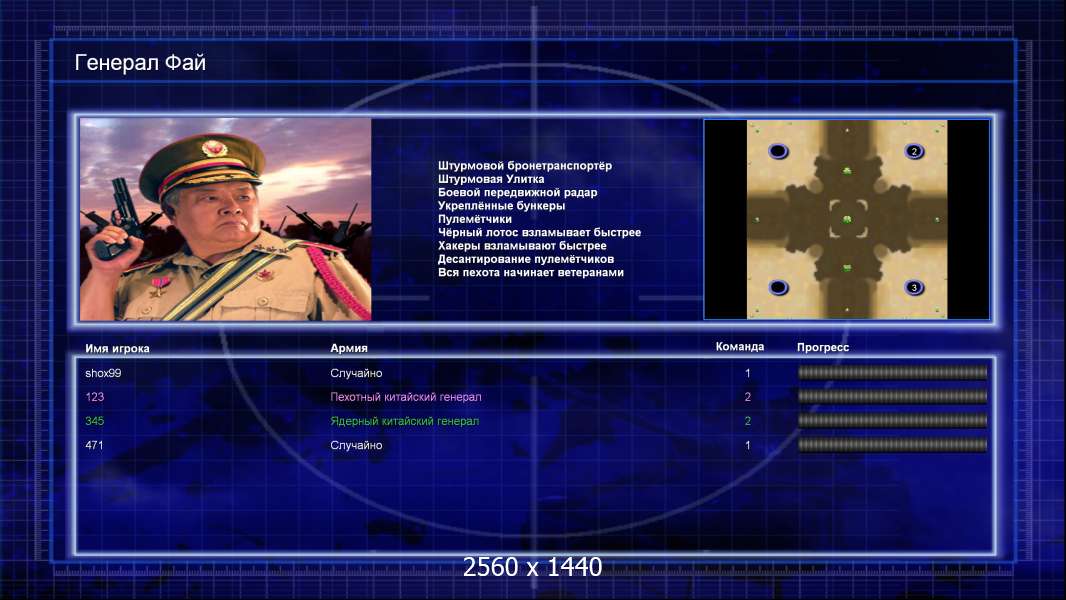Click team number in player 471 row
The height and width of the screenshot is (600, 1066).
click(748, 445)
